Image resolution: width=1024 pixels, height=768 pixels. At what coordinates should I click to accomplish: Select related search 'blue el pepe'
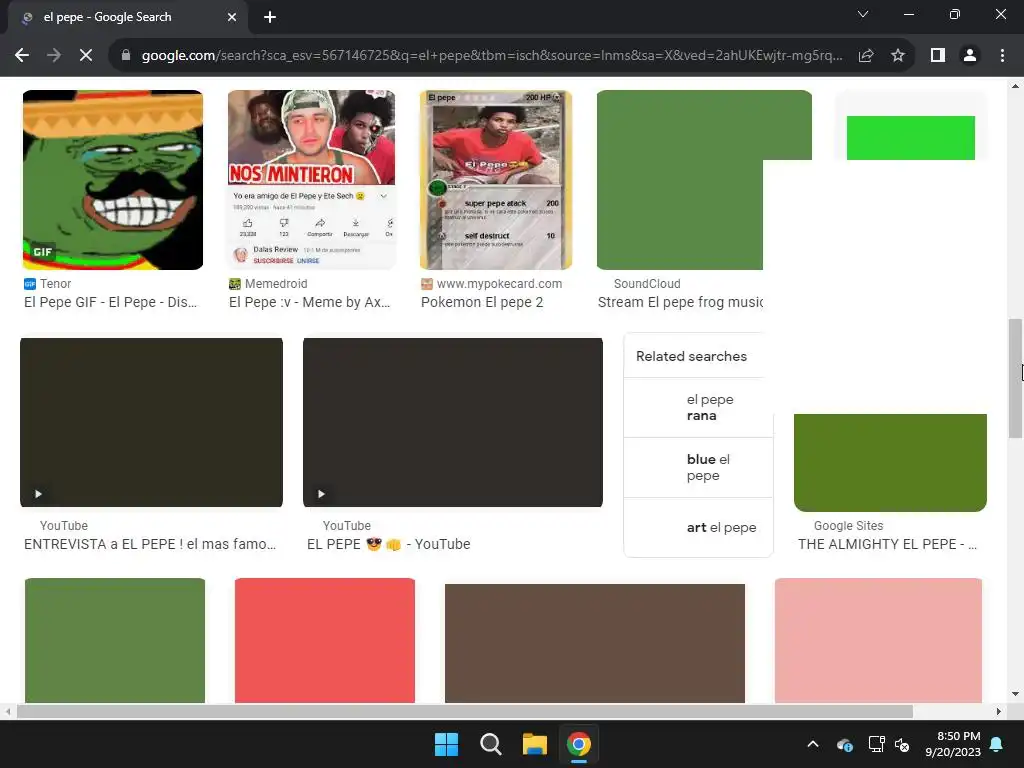coord(699,468)
